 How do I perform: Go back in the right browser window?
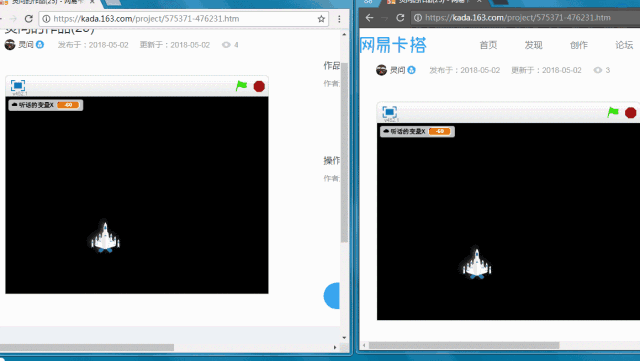369,18
